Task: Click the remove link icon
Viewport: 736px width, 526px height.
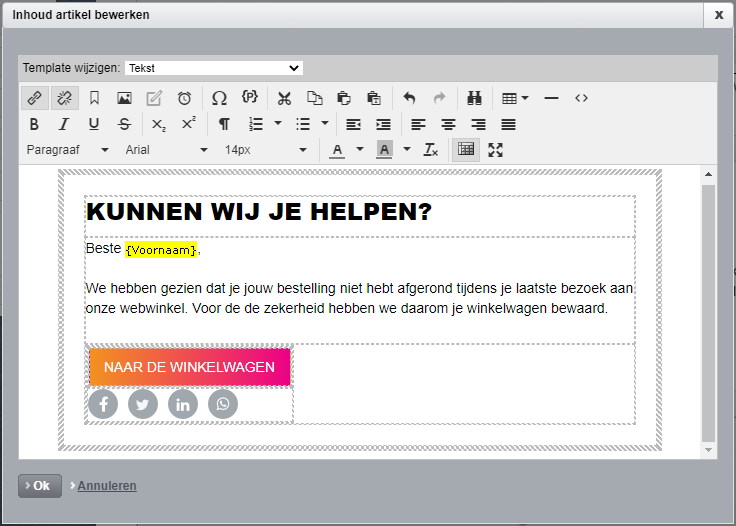Action: pos(64,98)
